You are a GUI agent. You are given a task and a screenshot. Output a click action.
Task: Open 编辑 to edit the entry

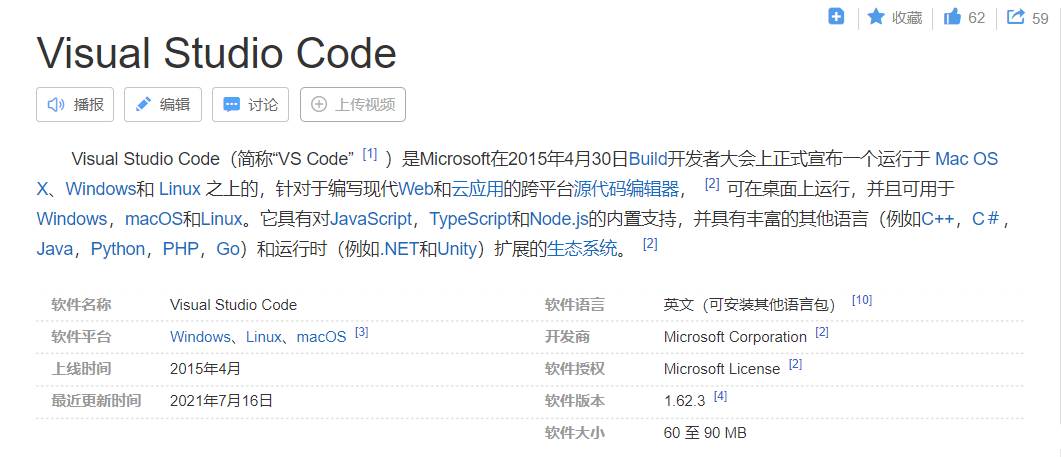(x=163, y=104)
